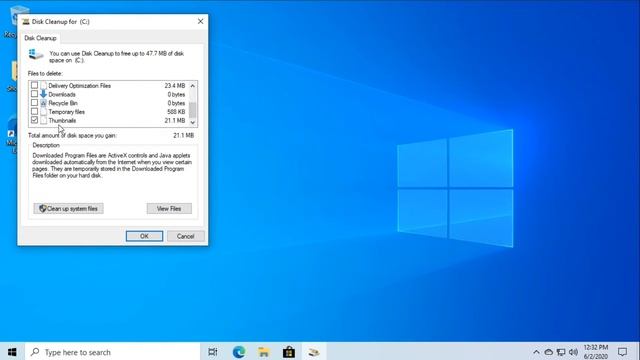Select the Delivery Optimization Files row text
640x360 pixels.
coord(80,86)
